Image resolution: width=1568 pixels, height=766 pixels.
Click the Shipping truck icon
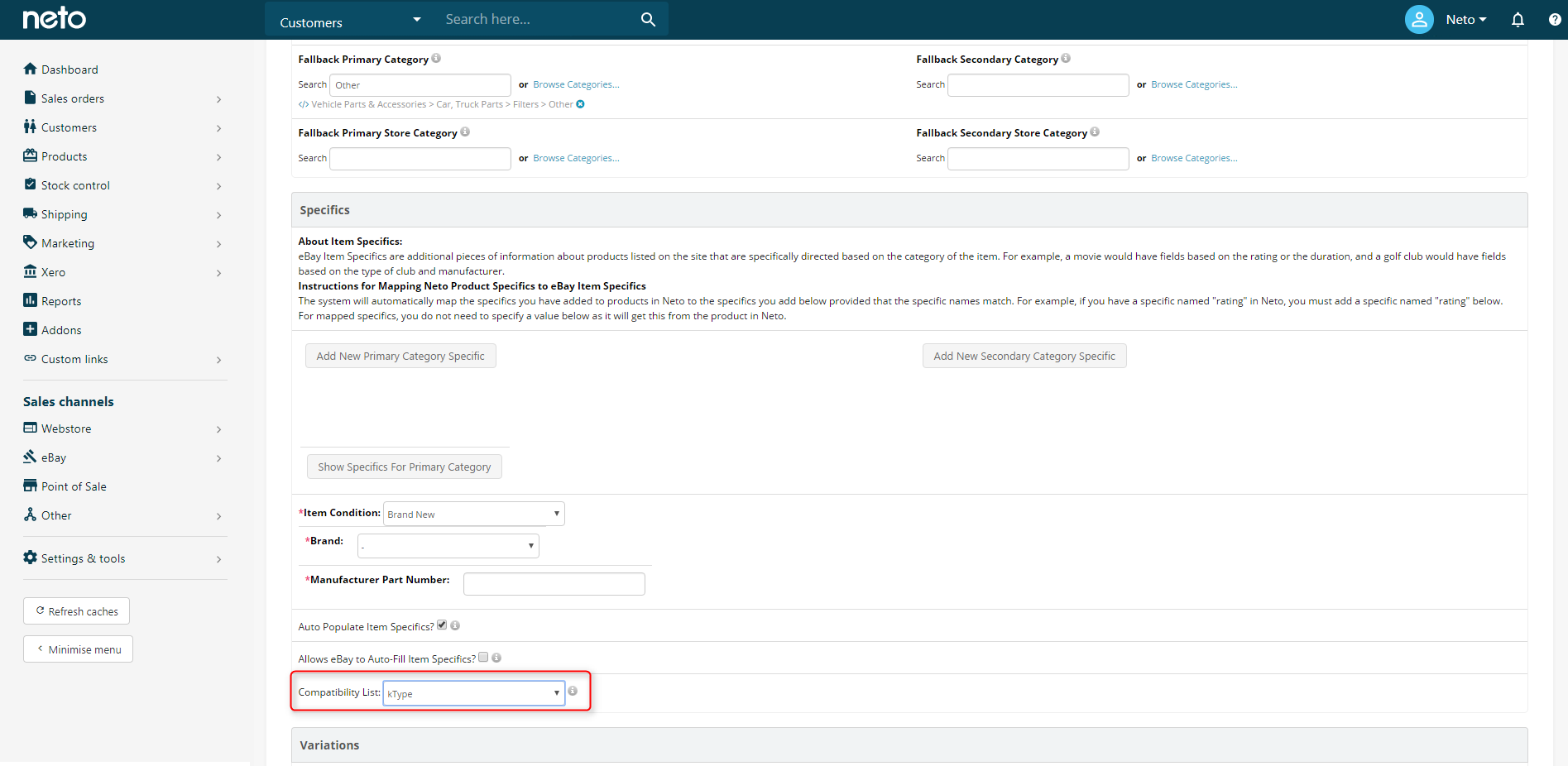tap(31, 213)
